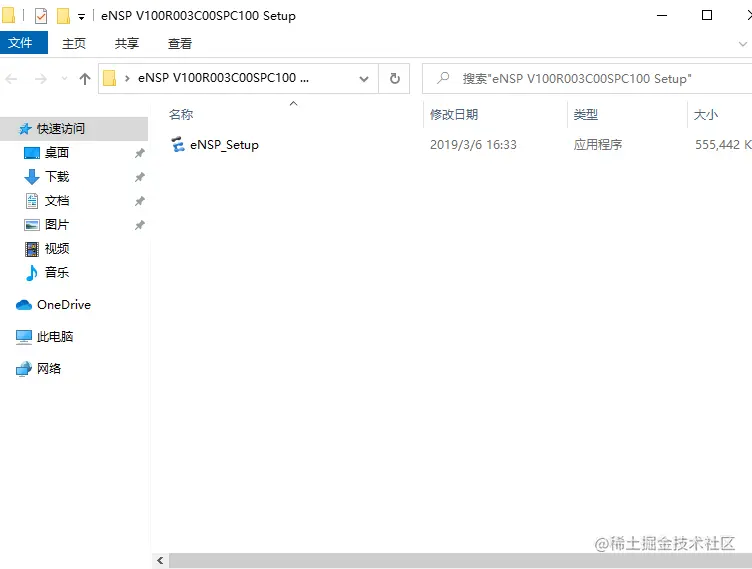Unpin 文档 using its pin icon
The image size is (752, 569).
(x=140, y=201)
